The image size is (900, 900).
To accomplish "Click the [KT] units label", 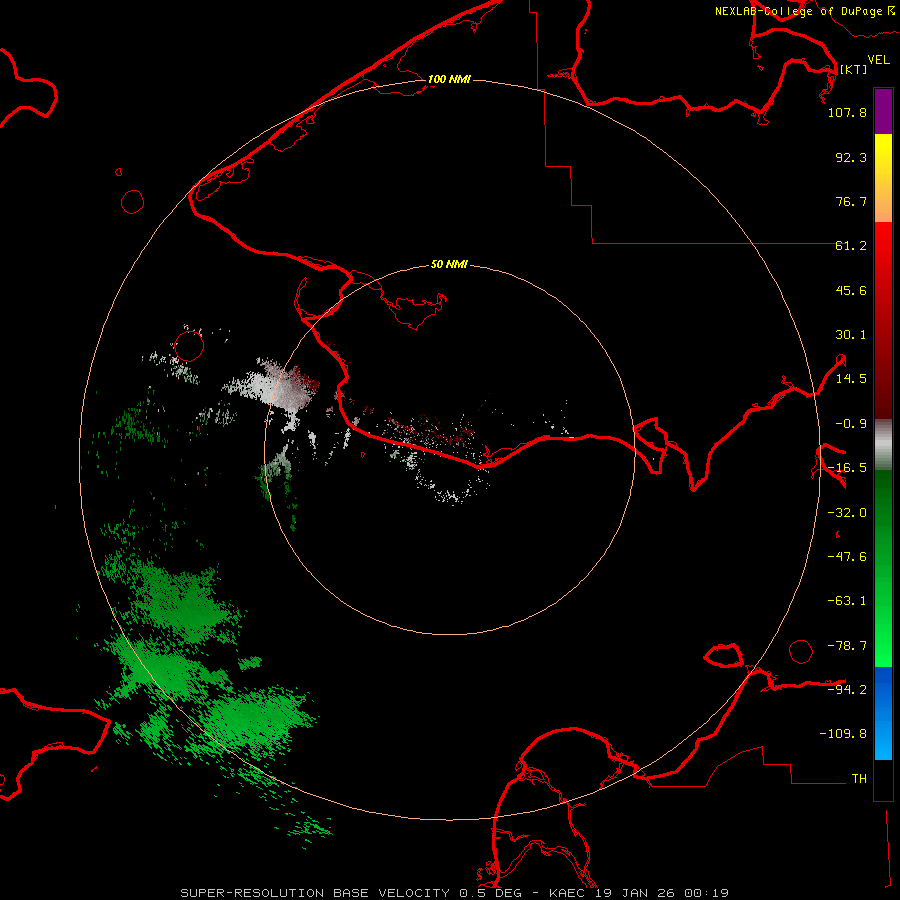I will click(x=854, y=69).
